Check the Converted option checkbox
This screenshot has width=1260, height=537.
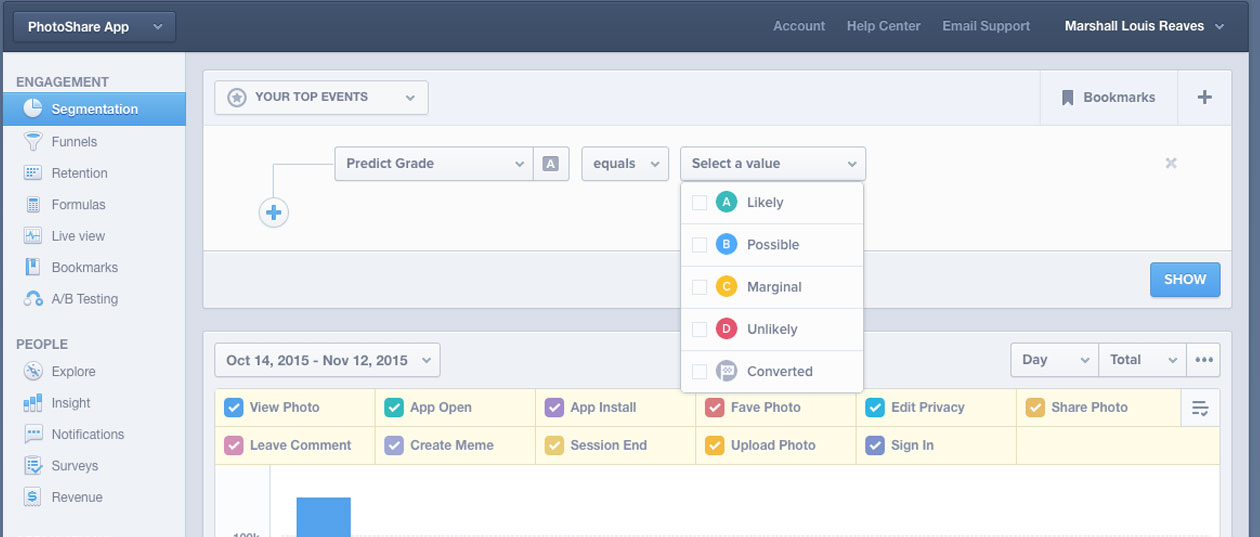(x=699, y=372)
